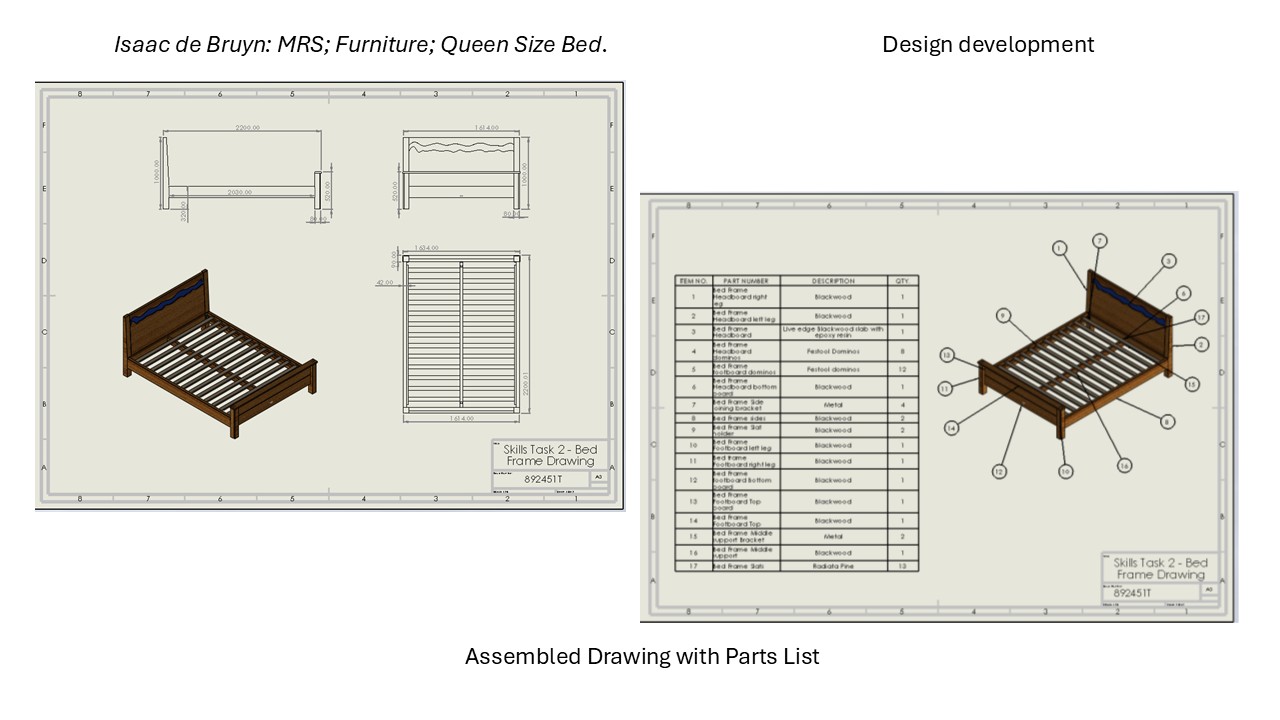Image resolution: width=1280 pixels, height=720 pixels.
Task: Click 'Assembled Drawing with Parts List' caption
Action: [641, 656]
